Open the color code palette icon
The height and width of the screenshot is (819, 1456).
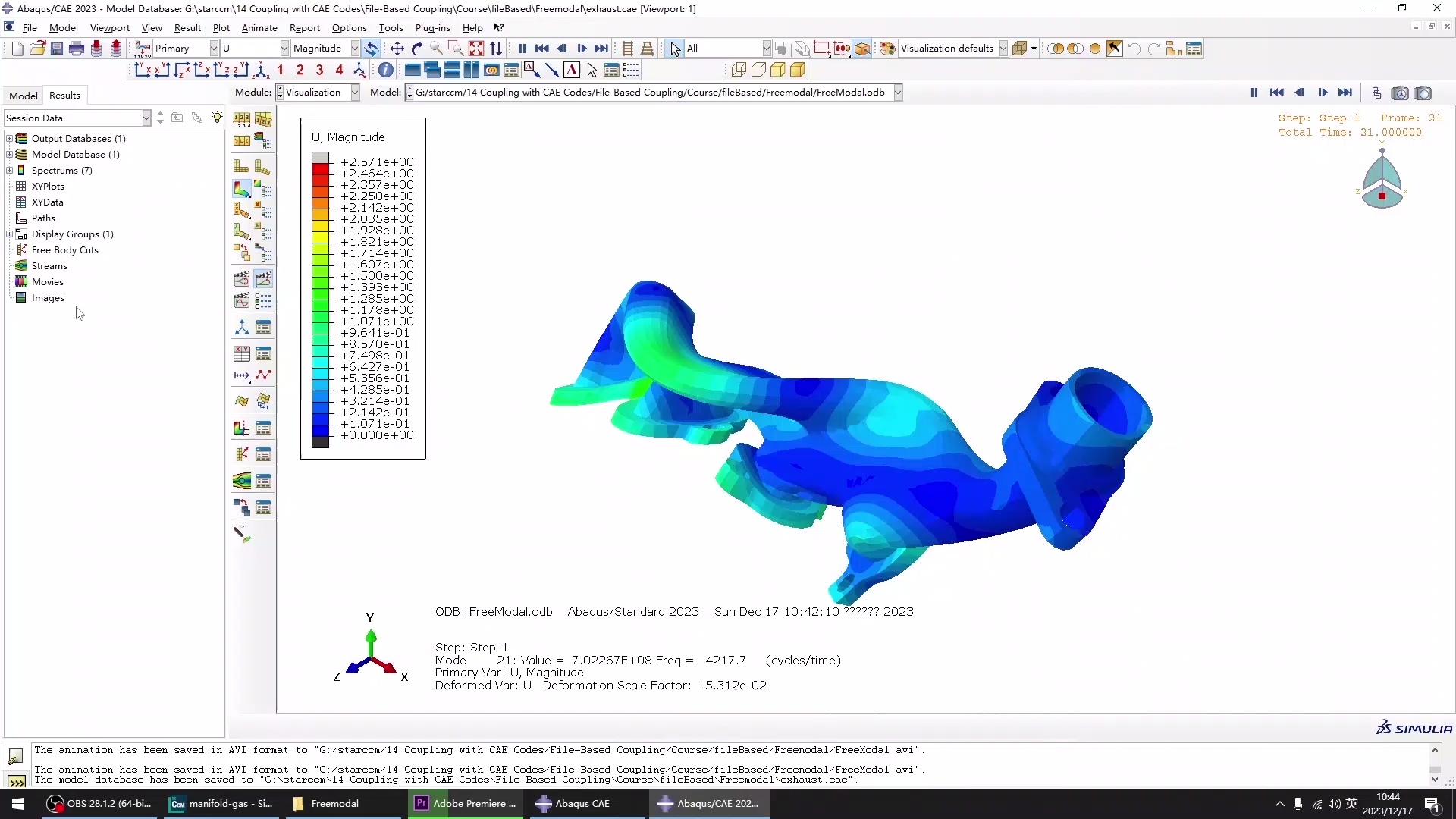pos(886,49)
